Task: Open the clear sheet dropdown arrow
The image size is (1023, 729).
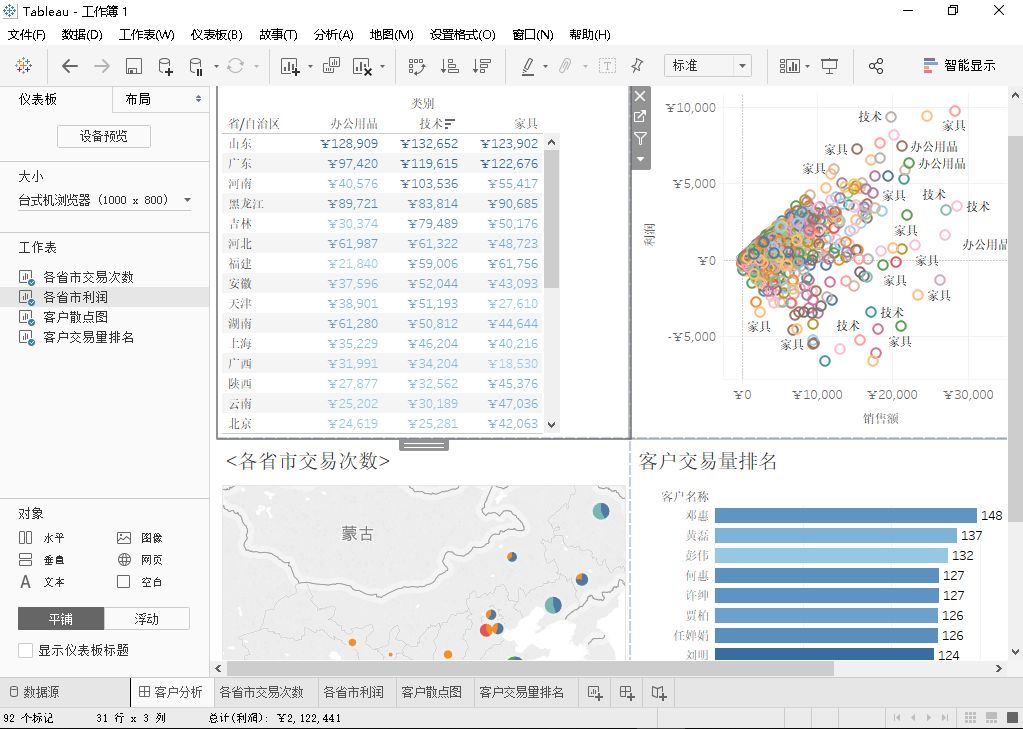Action: click(382, 66)
